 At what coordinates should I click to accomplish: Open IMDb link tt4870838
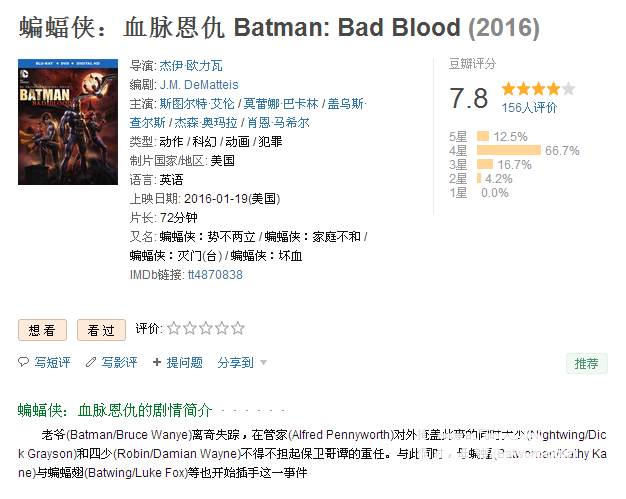tap(215, 275)
